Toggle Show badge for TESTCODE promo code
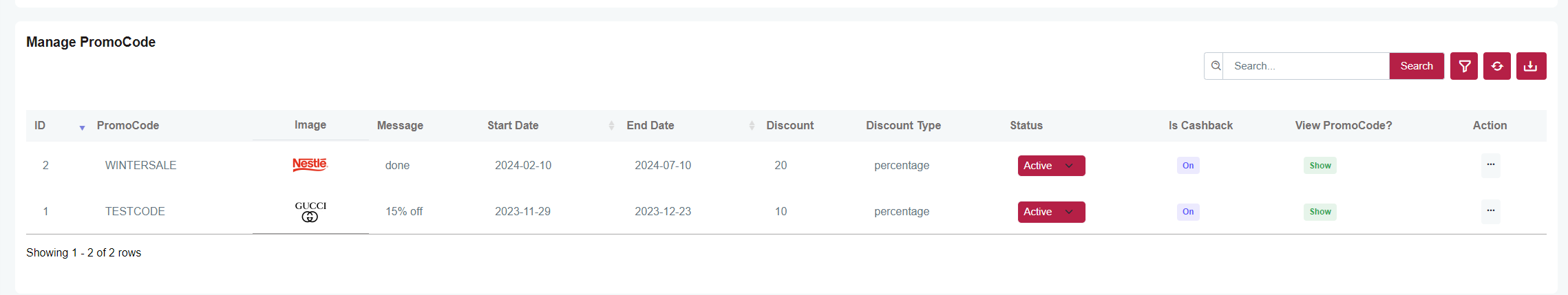Screen dimensions: 1568x295 pyautogui.click(x=1320, y=212)
